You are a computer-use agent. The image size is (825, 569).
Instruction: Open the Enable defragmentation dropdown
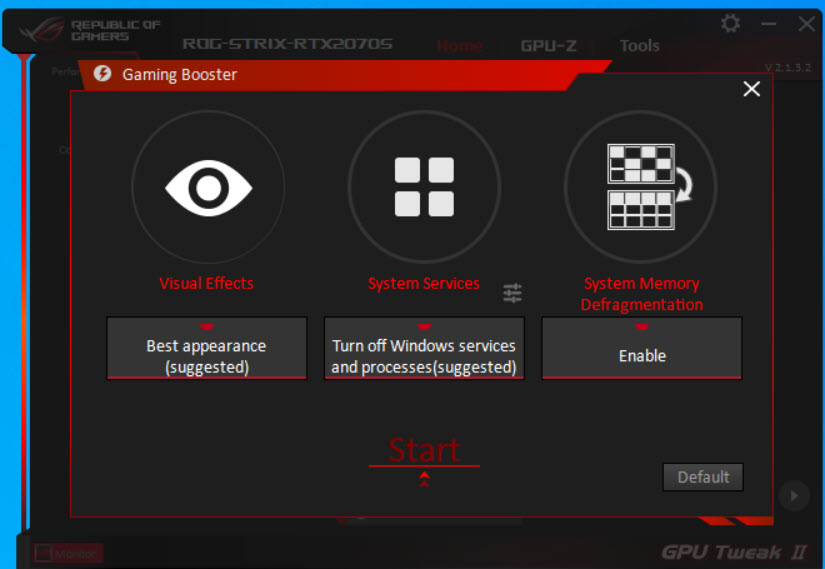tap(642, 348)
